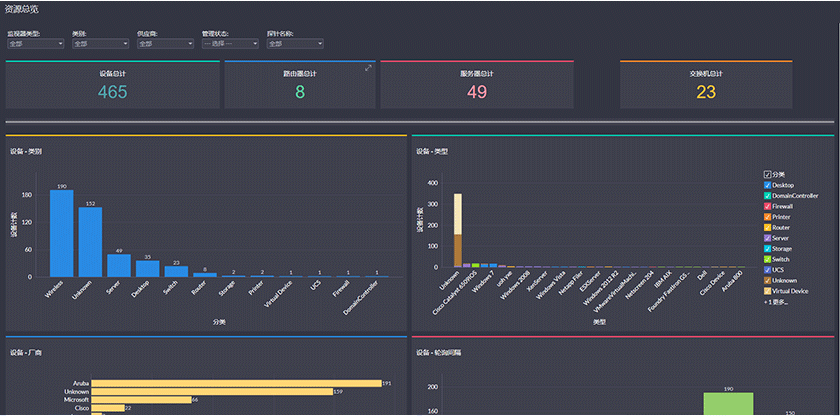
Task: Select the Desktop bar showing 35
Action: tap(147, 269)
